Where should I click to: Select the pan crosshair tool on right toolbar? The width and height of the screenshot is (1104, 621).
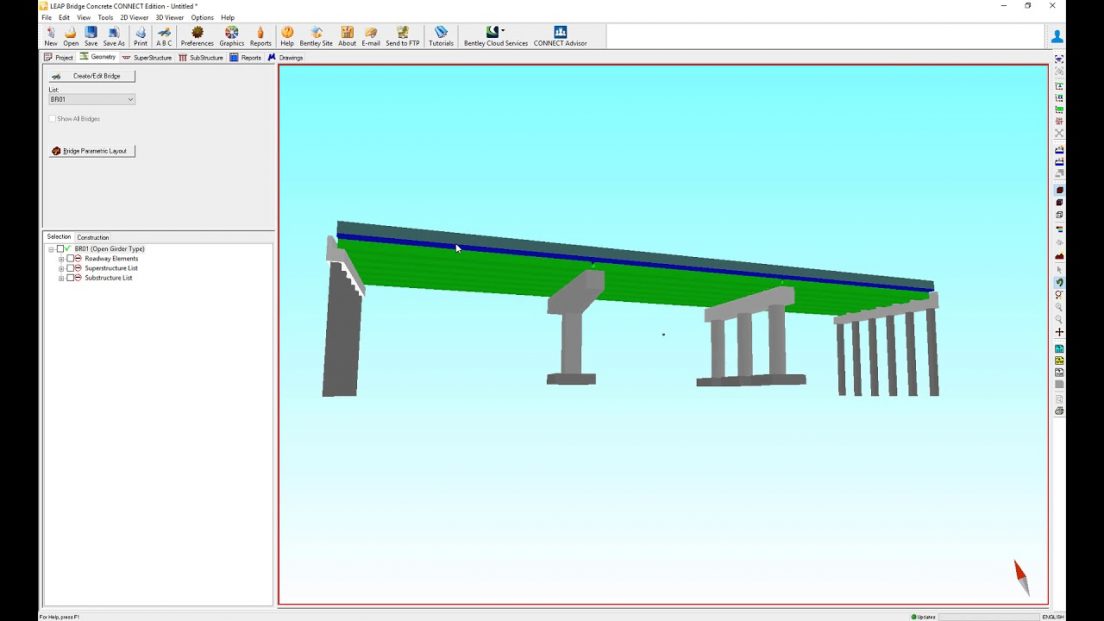[1060, 332]
